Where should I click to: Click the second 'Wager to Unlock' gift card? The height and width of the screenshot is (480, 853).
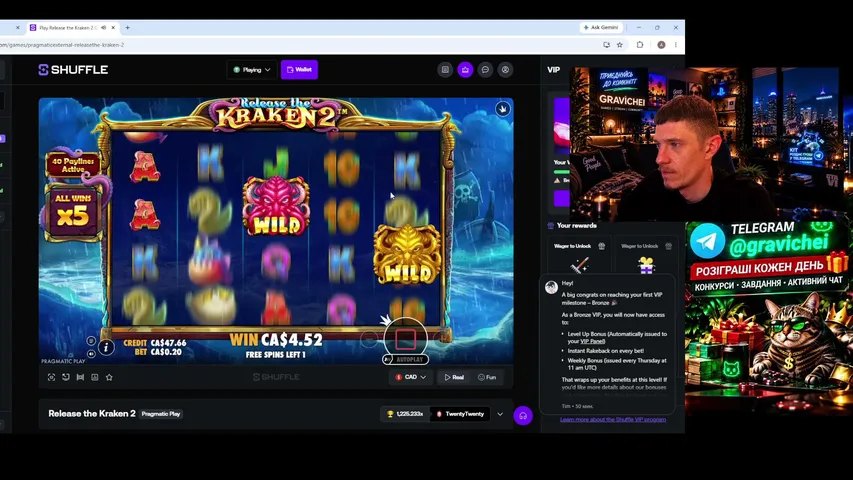pos(646,255)
